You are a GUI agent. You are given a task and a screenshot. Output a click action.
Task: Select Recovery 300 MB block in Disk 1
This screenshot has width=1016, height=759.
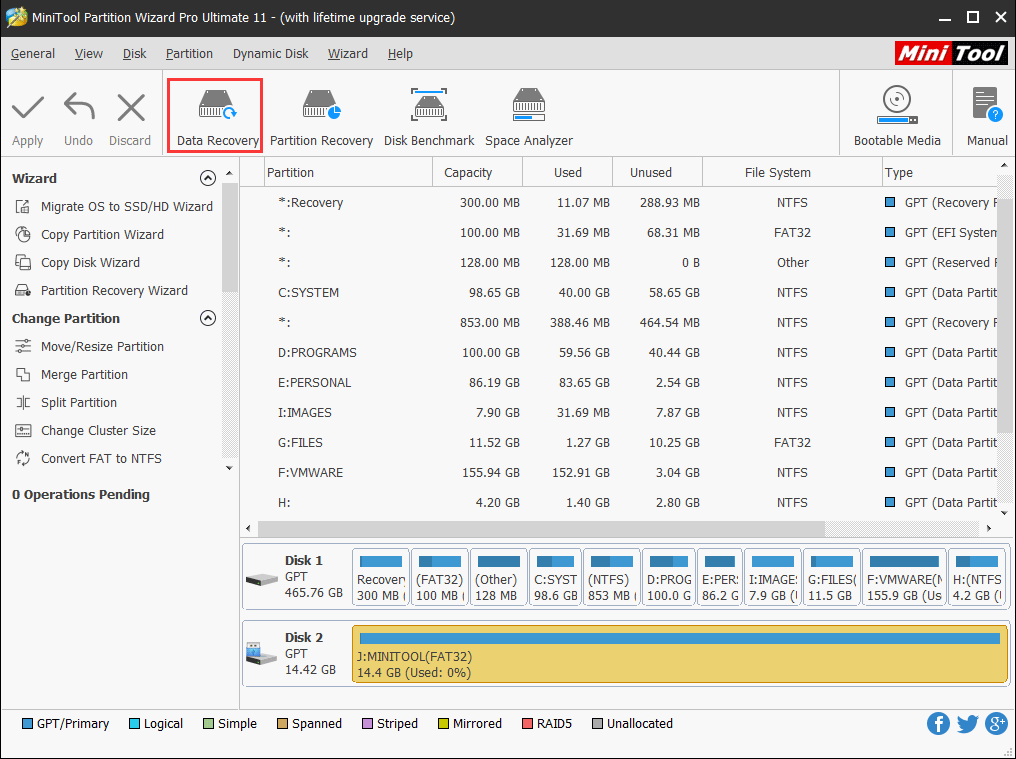point(381,578)
